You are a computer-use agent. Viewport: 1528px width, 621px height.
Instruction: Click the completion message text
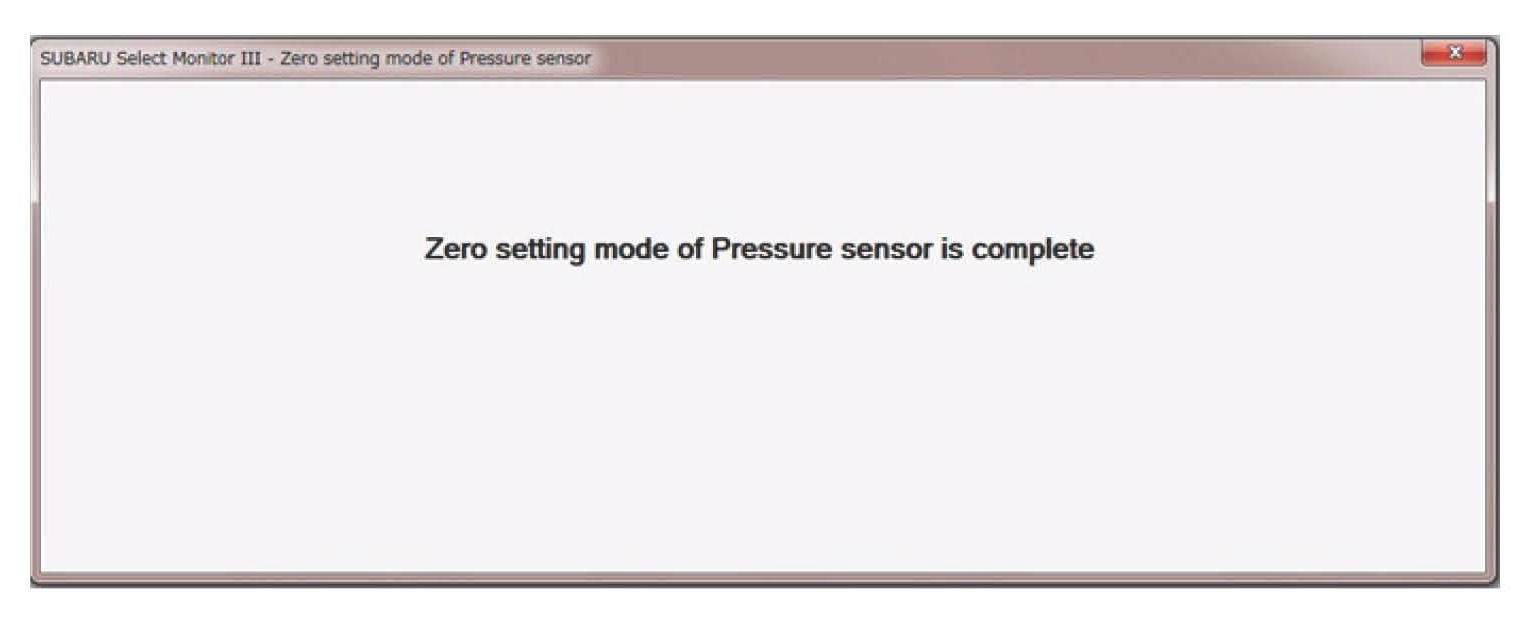coord(759,249)
